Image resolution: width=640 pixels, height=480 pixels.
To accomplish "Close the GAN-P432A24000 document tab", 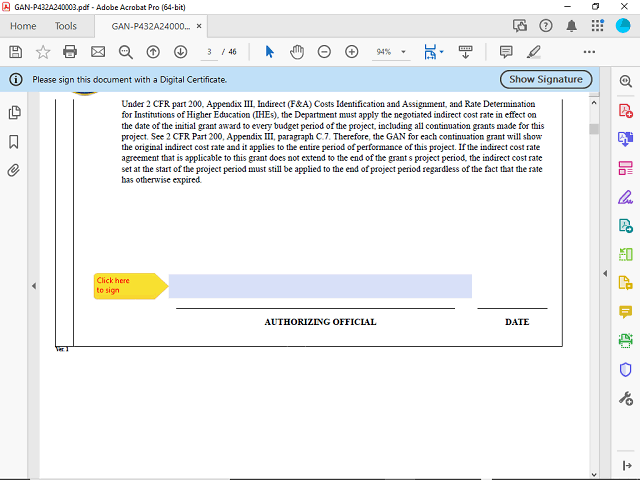I will [x=199, y=26].
